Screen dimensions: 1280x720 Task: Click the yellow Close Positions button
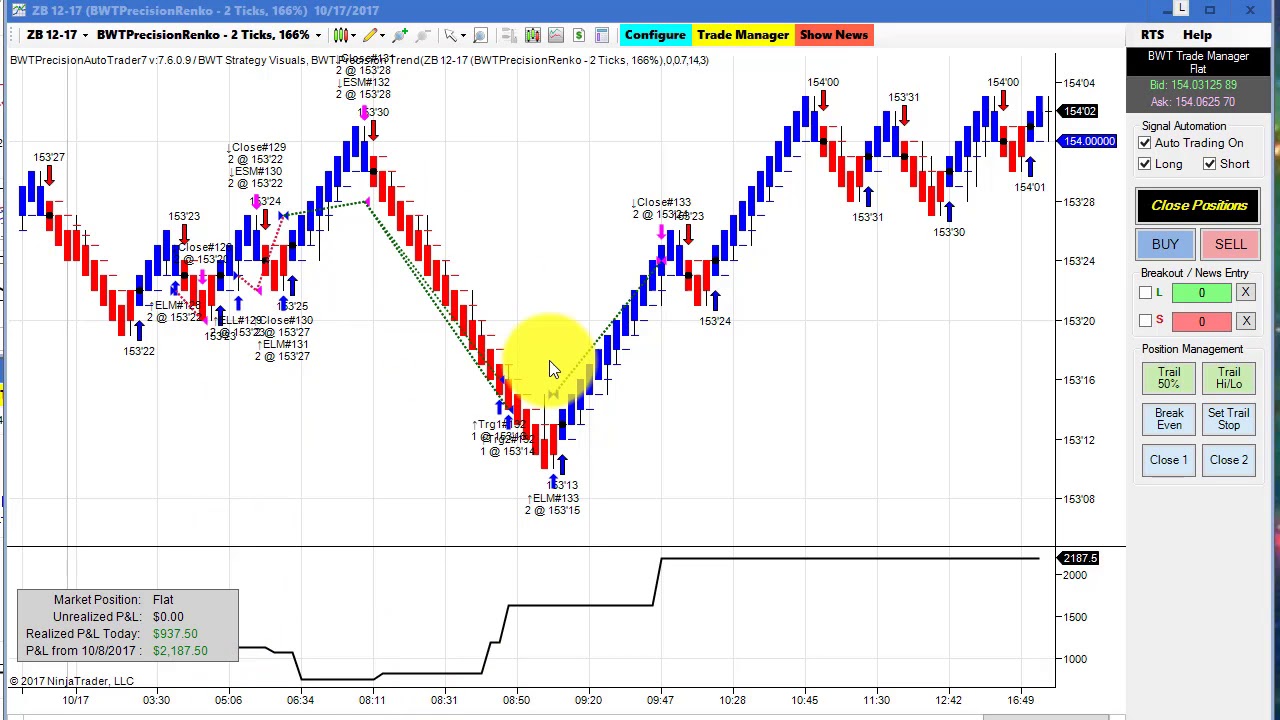pyautogui.click(x=1199, y=205)
